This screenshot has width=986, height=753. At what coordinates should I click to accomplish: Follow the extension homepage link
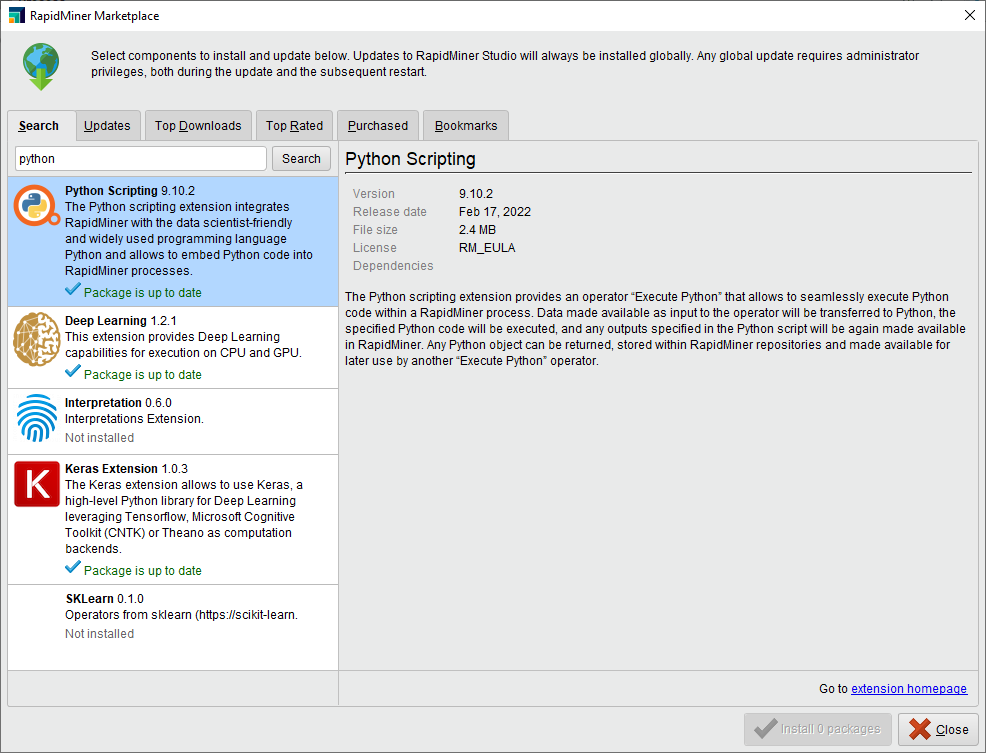(909, 689)
